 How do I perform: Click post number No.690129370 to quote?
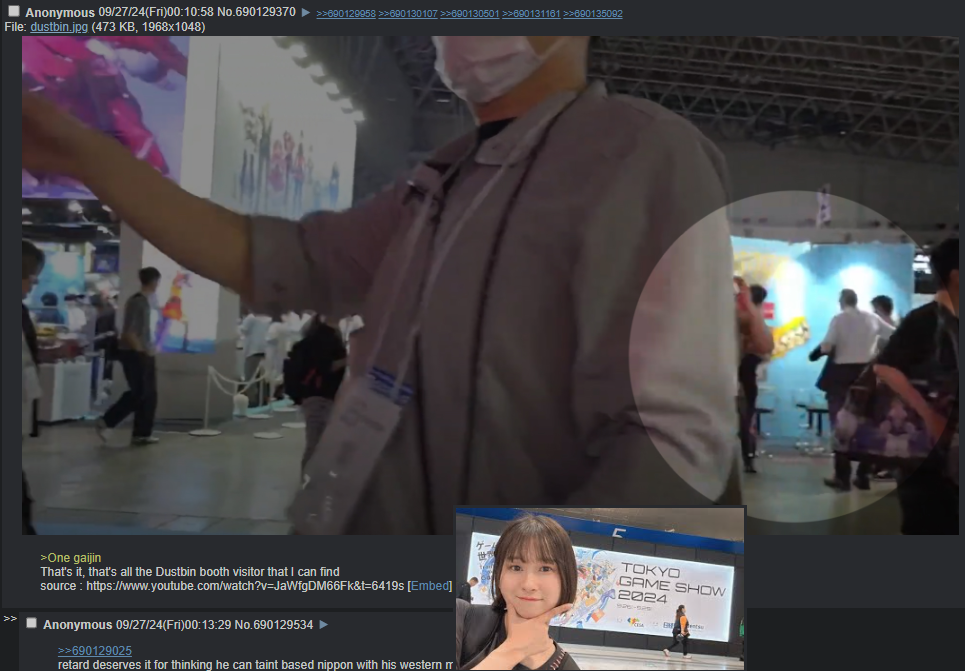click(x=256, y=12)
